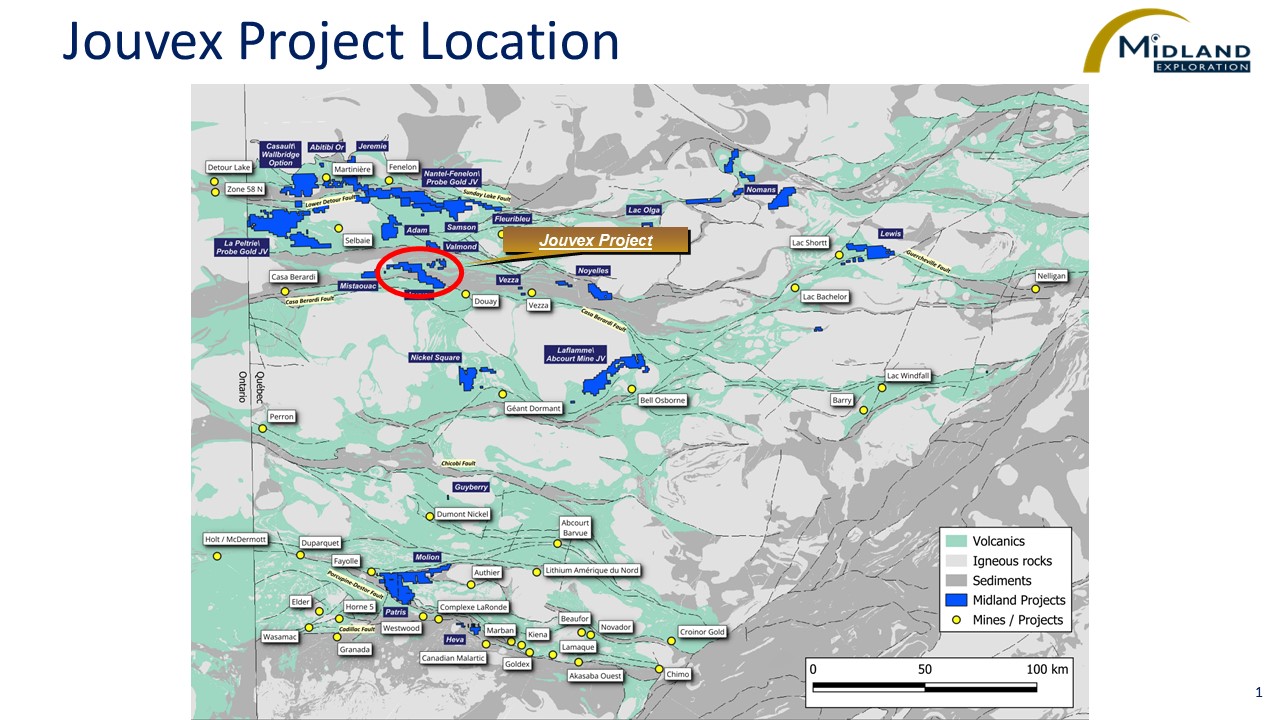Select the "Canadian Malartic" mine label
The height and width of the screenshot is (720, 1280).
pos(453,658)
